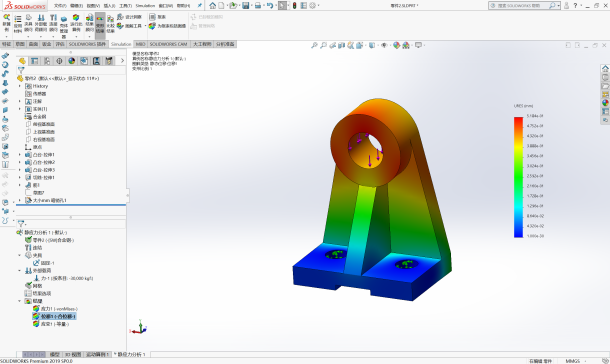This screenshot has width=610, height=364.
Task: Click the Save icon in the top toolbar
Action: 245,5
